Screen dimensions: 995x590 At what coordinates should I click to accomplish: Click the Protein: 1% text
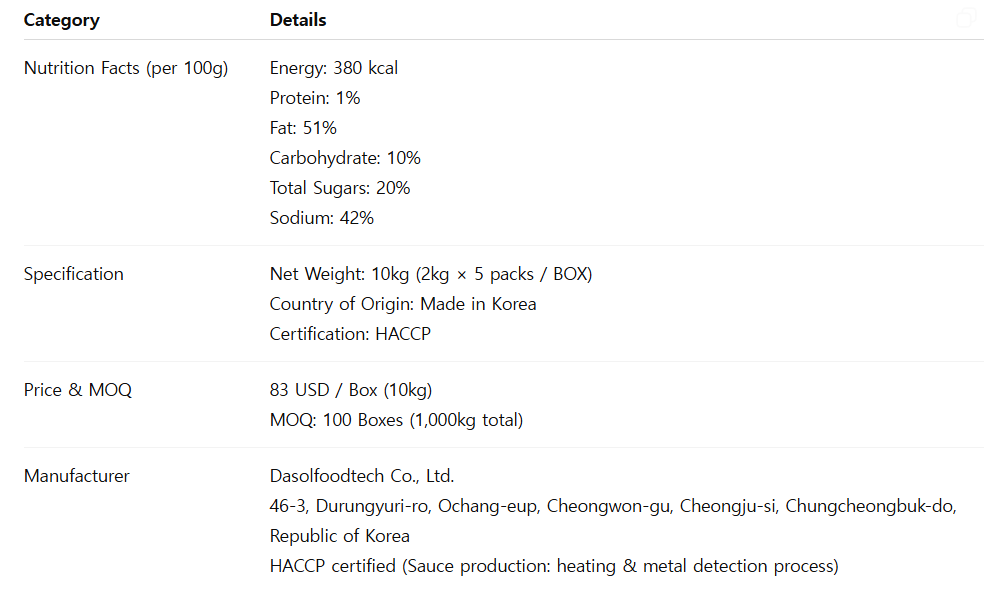(x=315, y=98)
